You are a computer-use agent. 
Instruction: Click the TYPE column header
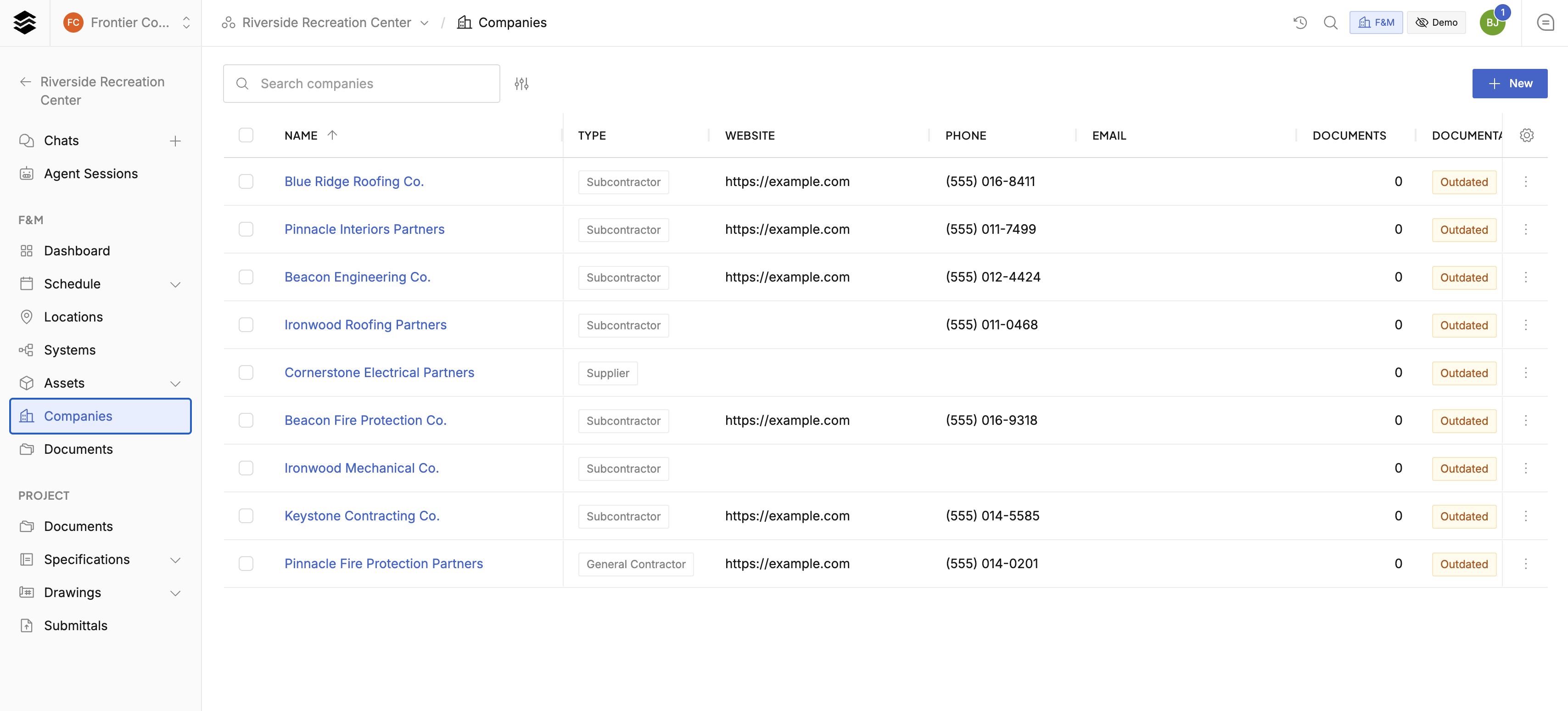[592, 135]
